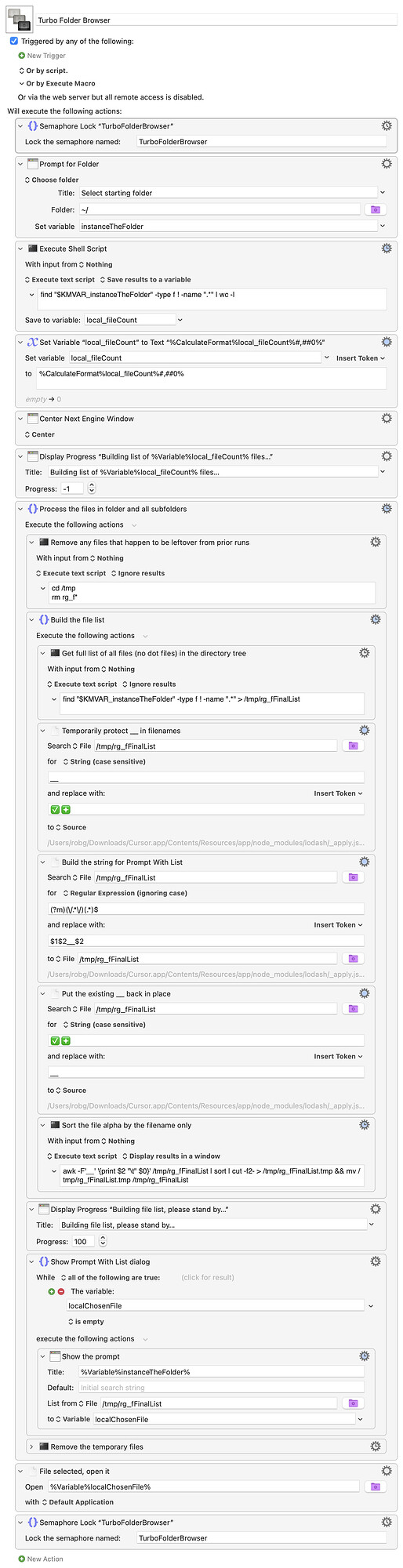
Task: Open the Save to variable local_fileCount dropdown
Action: (x=180, y=320)
